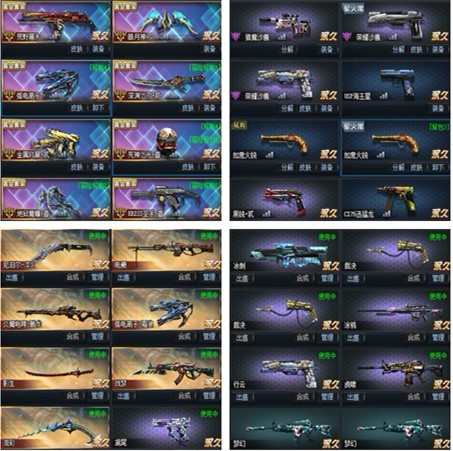Viewport: 453px width, 451px height.
Task: Click the 黄金套装 tag on the gold pistol card
Action: (x=14, y=124)
